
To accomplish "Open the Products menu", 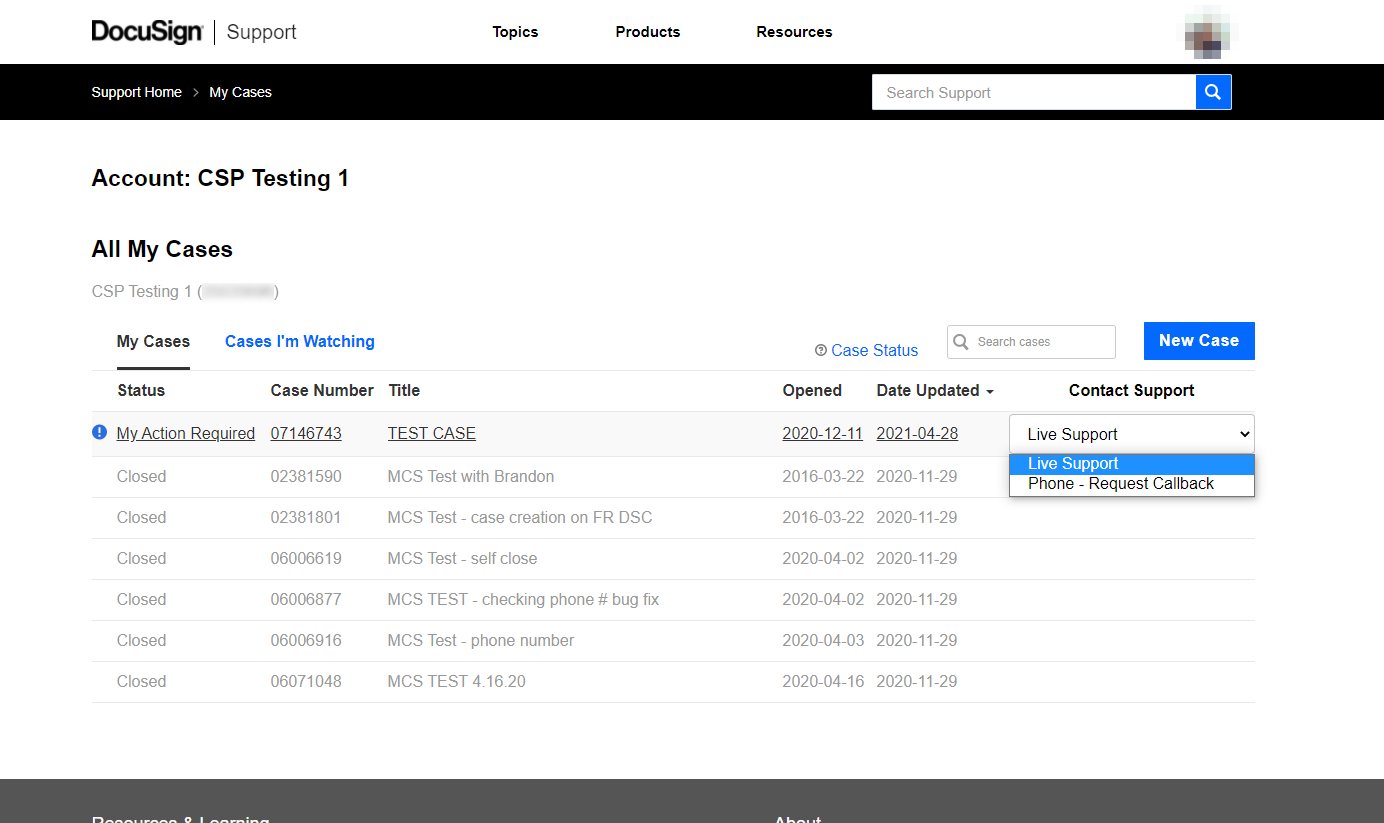I will [647, 31].
